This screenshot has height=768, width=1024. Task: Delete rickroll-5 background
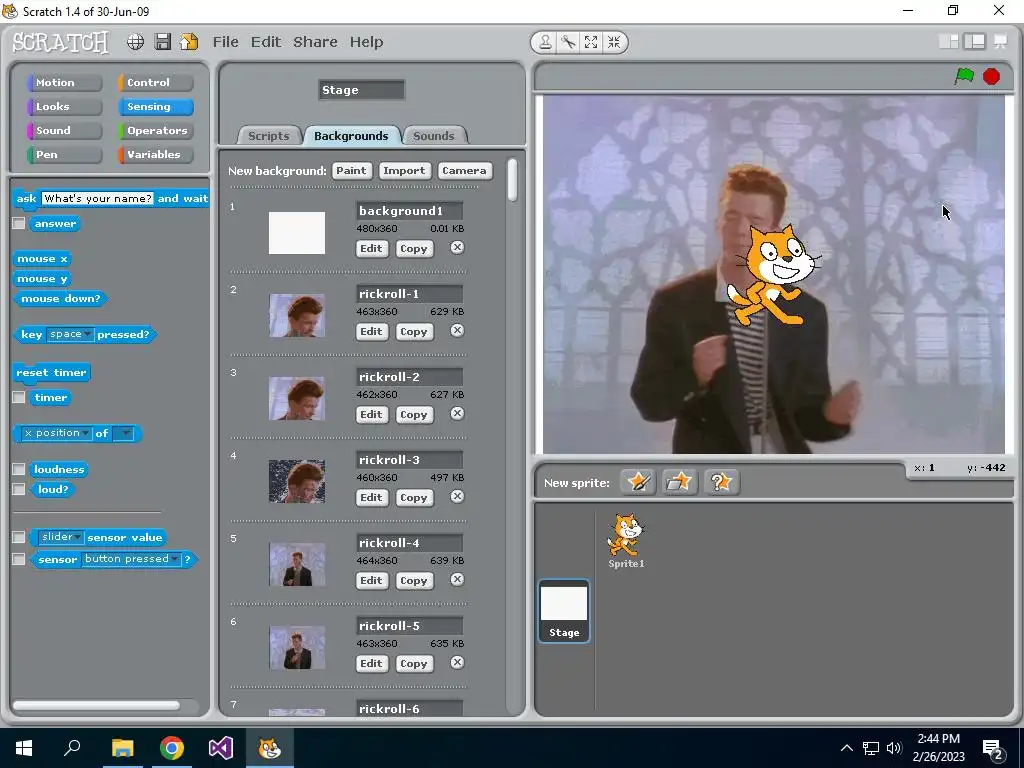tap(457, 662)
